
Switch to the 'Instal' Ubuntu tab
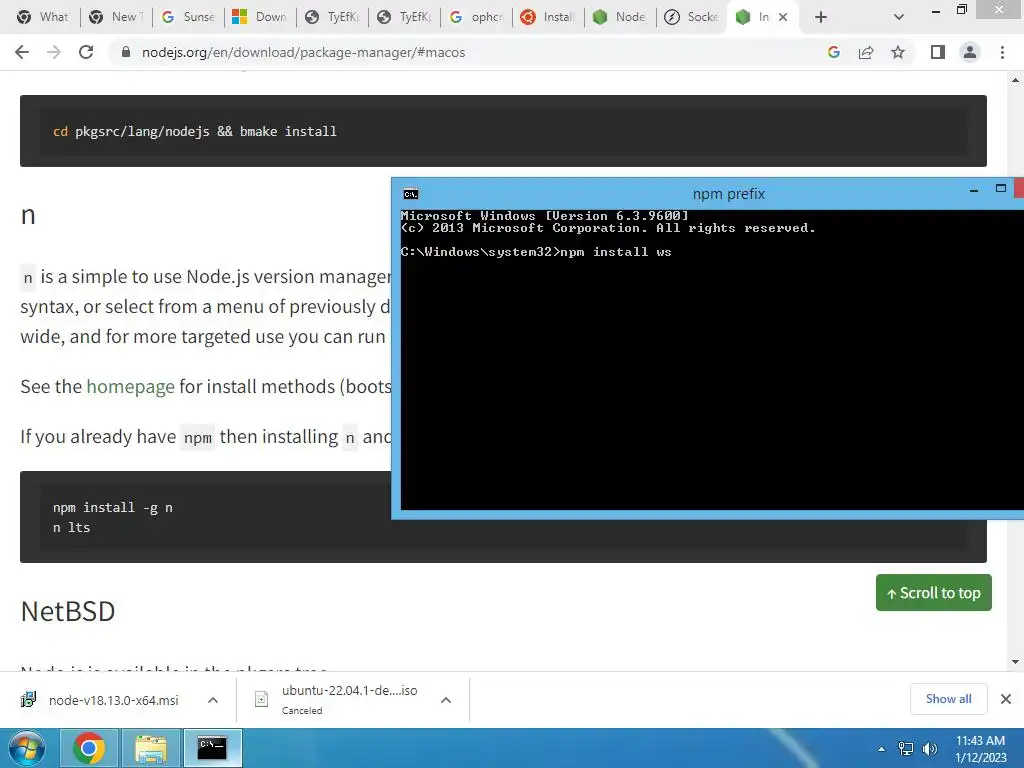(x=548, y=17)
